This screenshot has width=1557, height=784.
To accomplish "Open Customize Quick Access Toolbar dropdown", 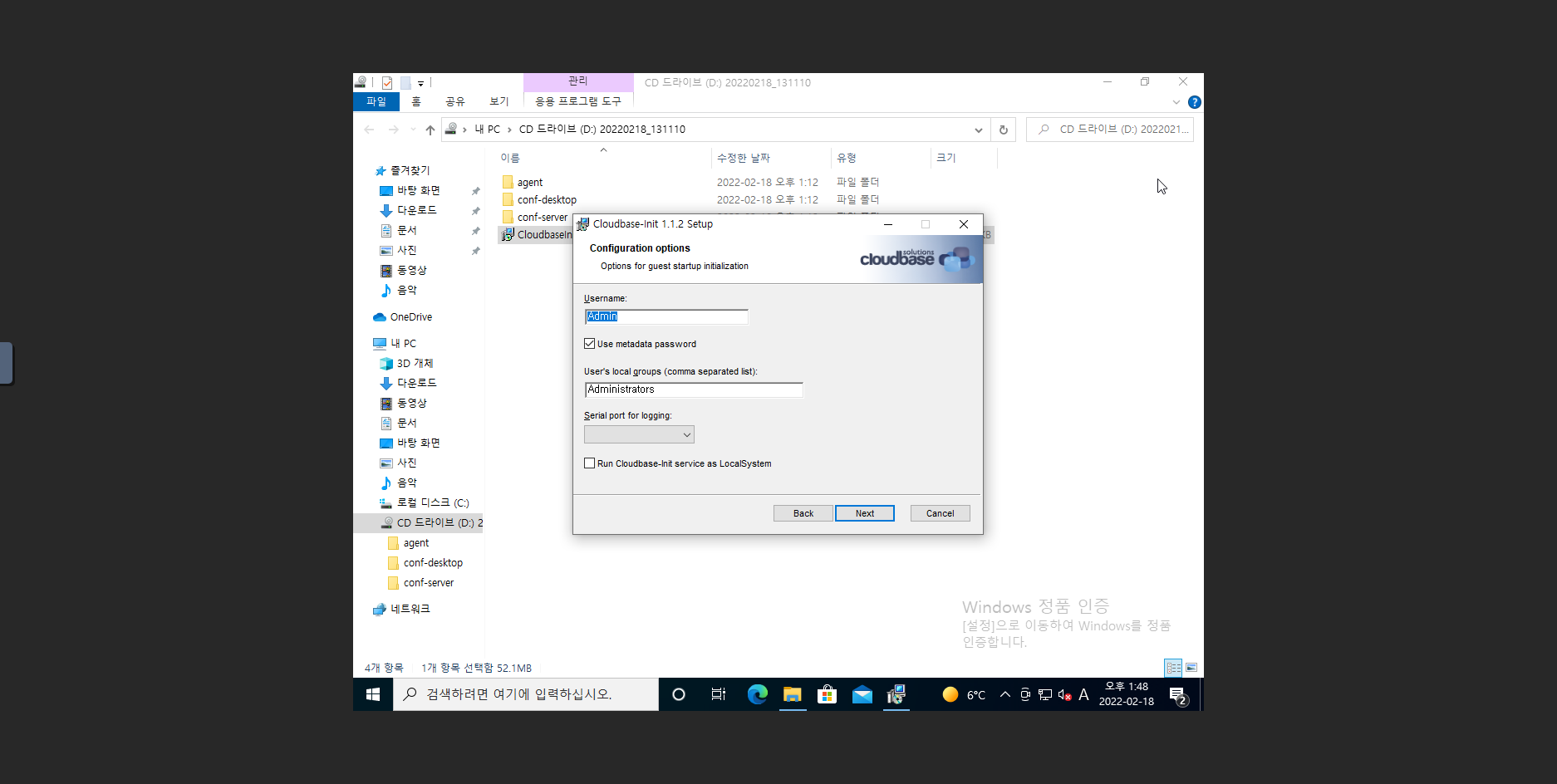I will 421,83.
